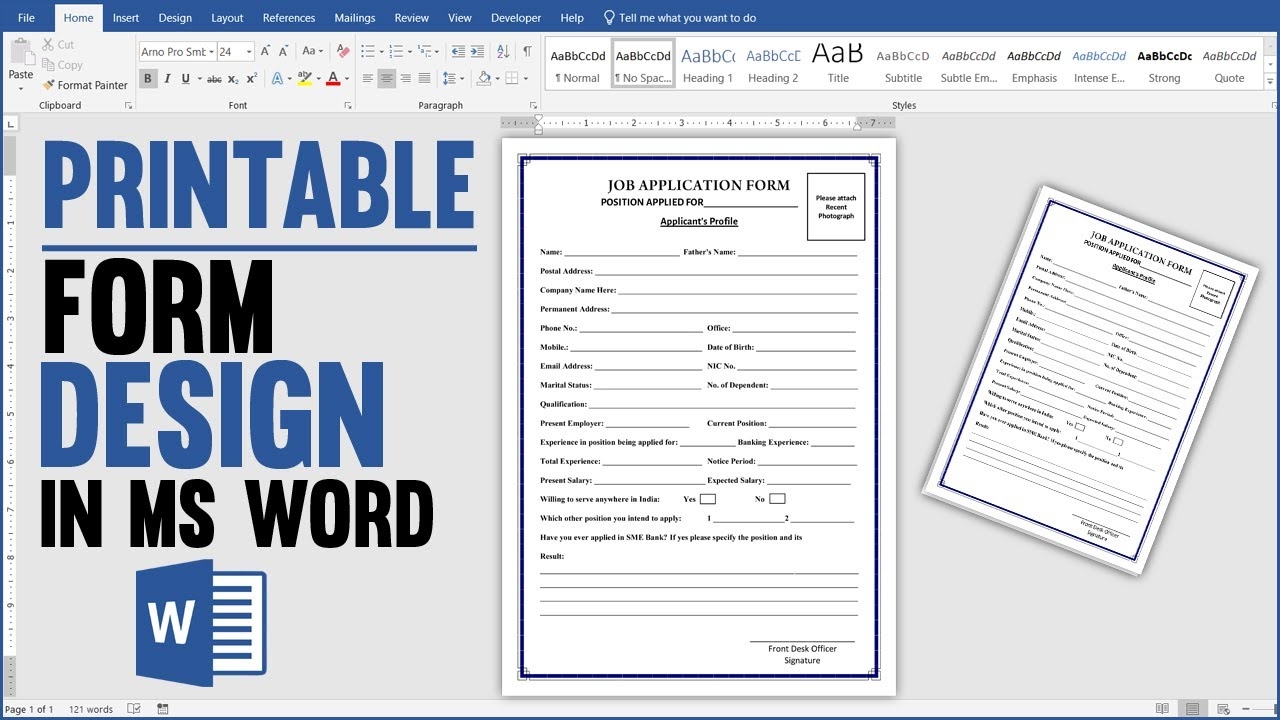Screen dimensions: 1280x720
Task: Align text to the right
Action: 406,78
